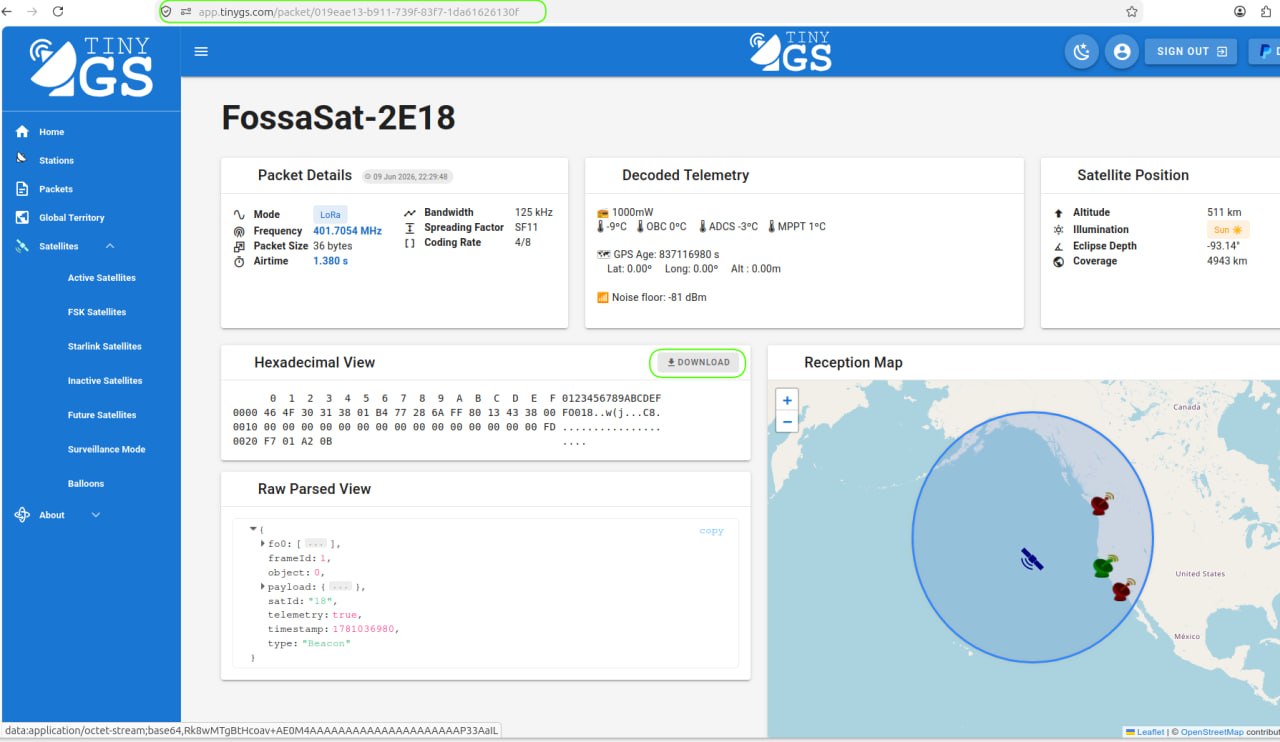Click the satellite marker on the map

pyautogui.click(x=1032, y=559)
